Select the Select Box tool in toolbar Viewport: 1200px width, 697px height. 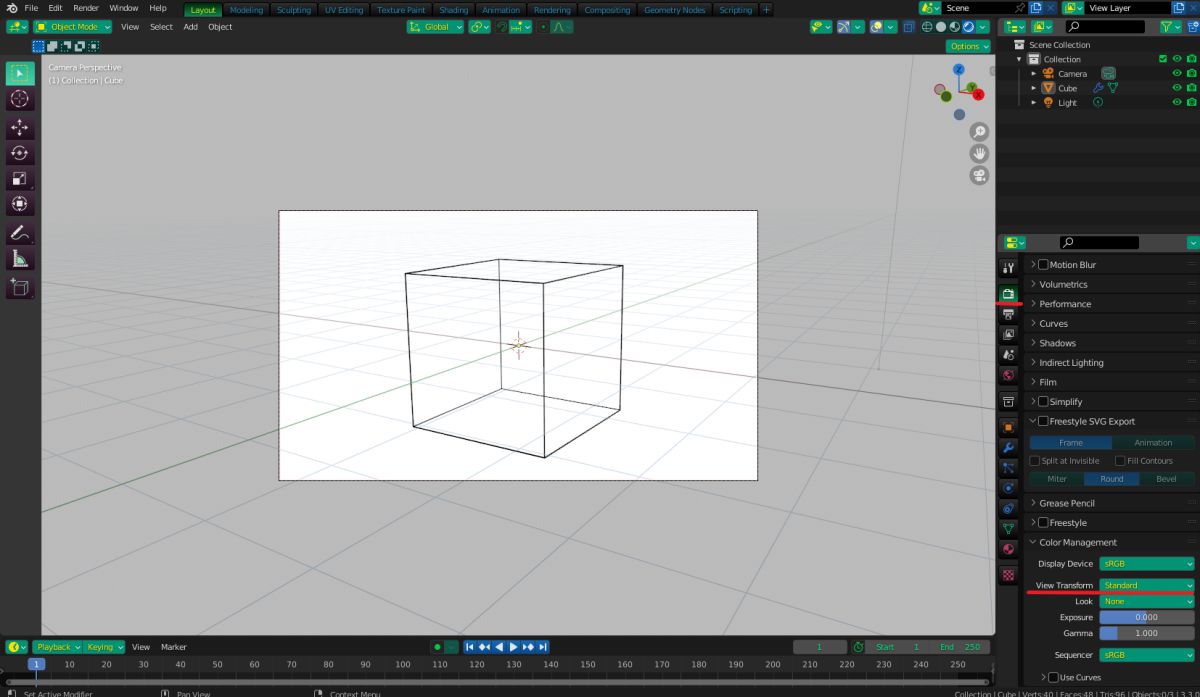click(x=20, y=73)
